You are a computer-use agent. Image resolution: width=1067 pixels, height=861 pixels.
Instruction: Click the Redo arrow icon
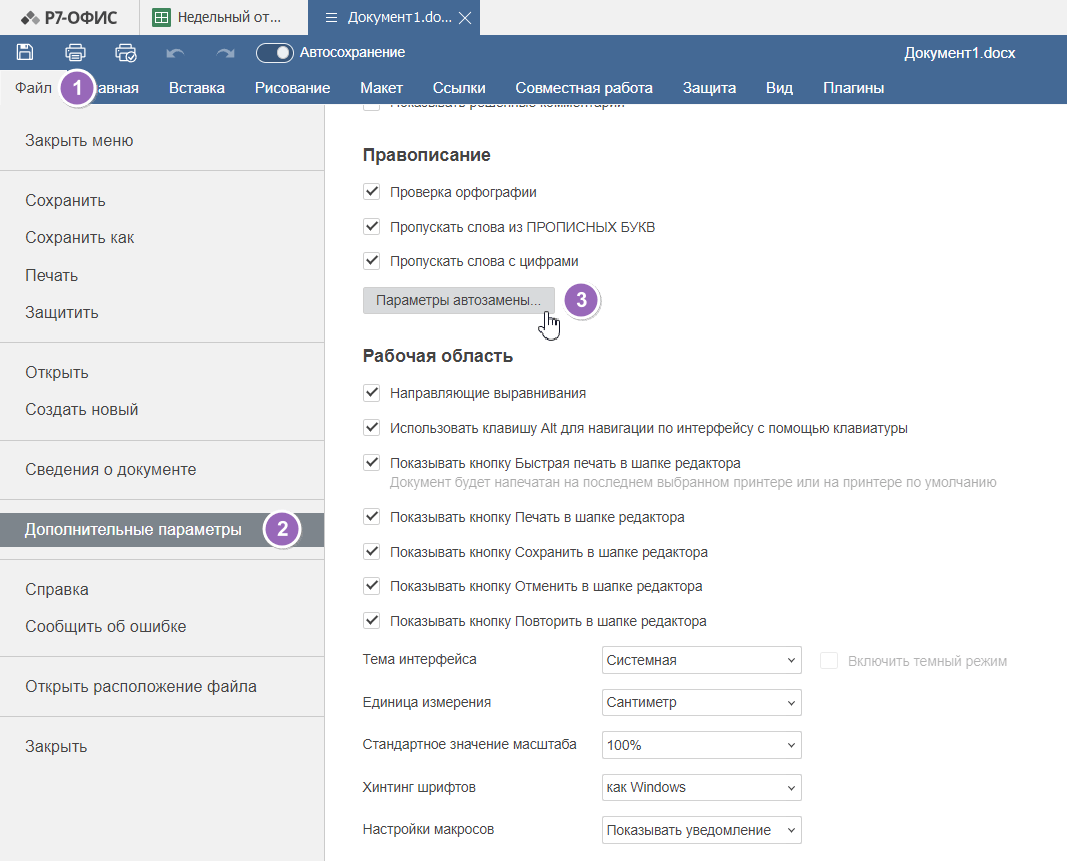(x=225, y=52)
